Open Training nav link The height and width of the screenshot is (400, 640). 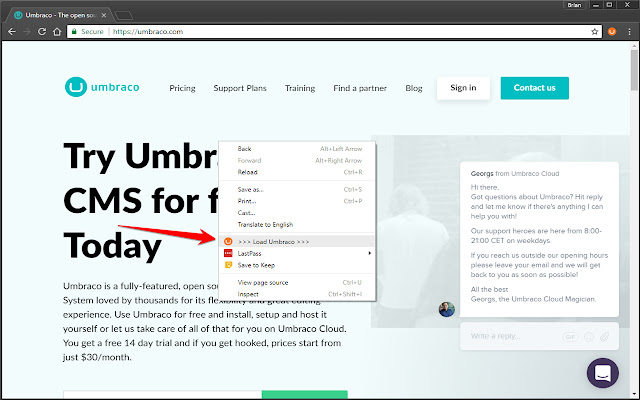coord(300,88)
